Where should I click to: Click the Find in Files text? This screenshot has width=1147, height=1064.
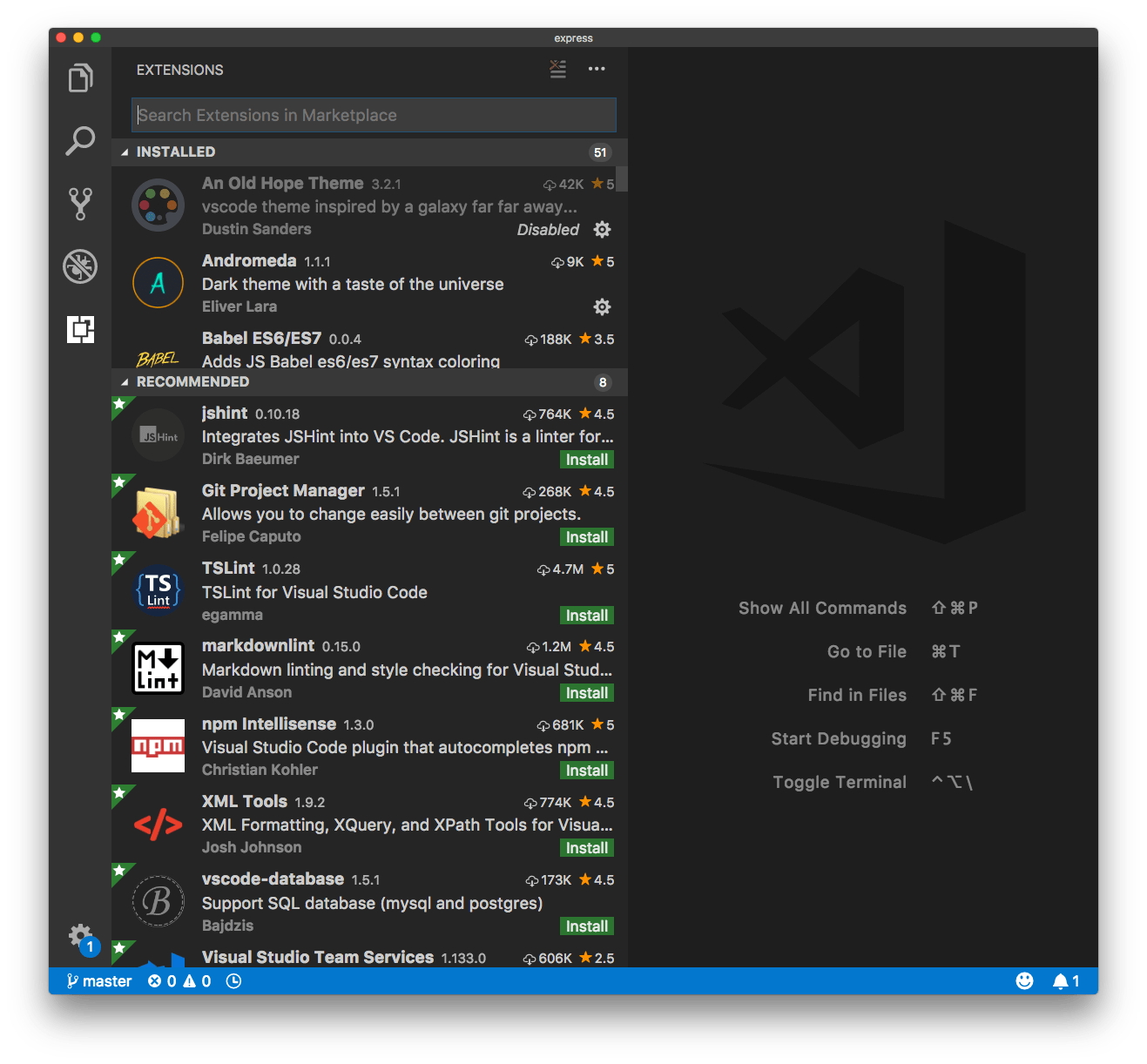858,696
